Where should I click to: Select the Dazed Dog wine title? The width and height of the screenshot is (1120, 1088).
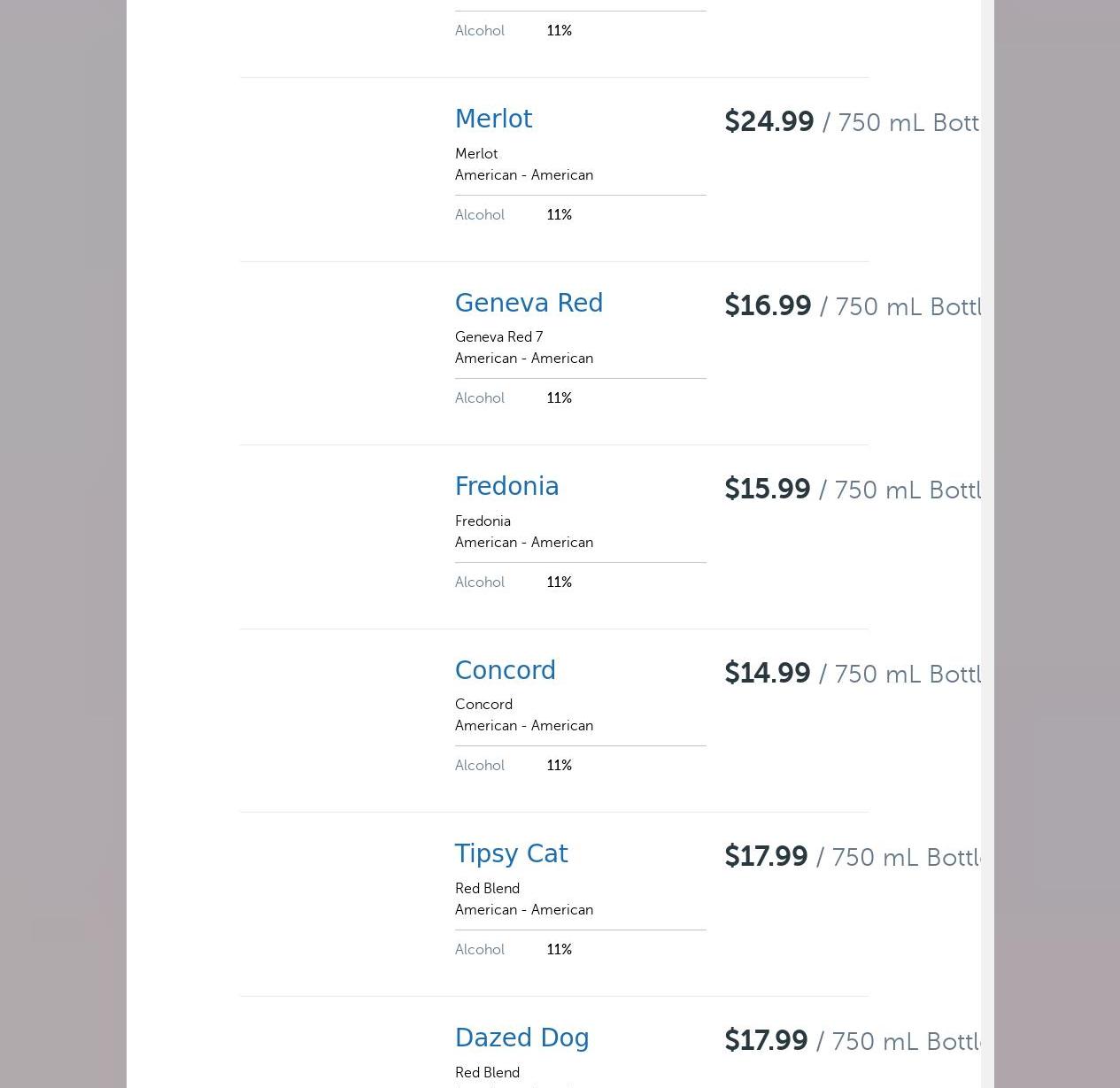(521, 1038)
